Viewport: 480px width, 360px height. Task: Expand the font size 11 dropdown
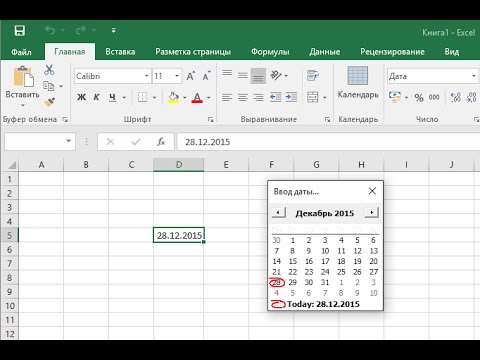pyautogui.click(x=167, y=76)
